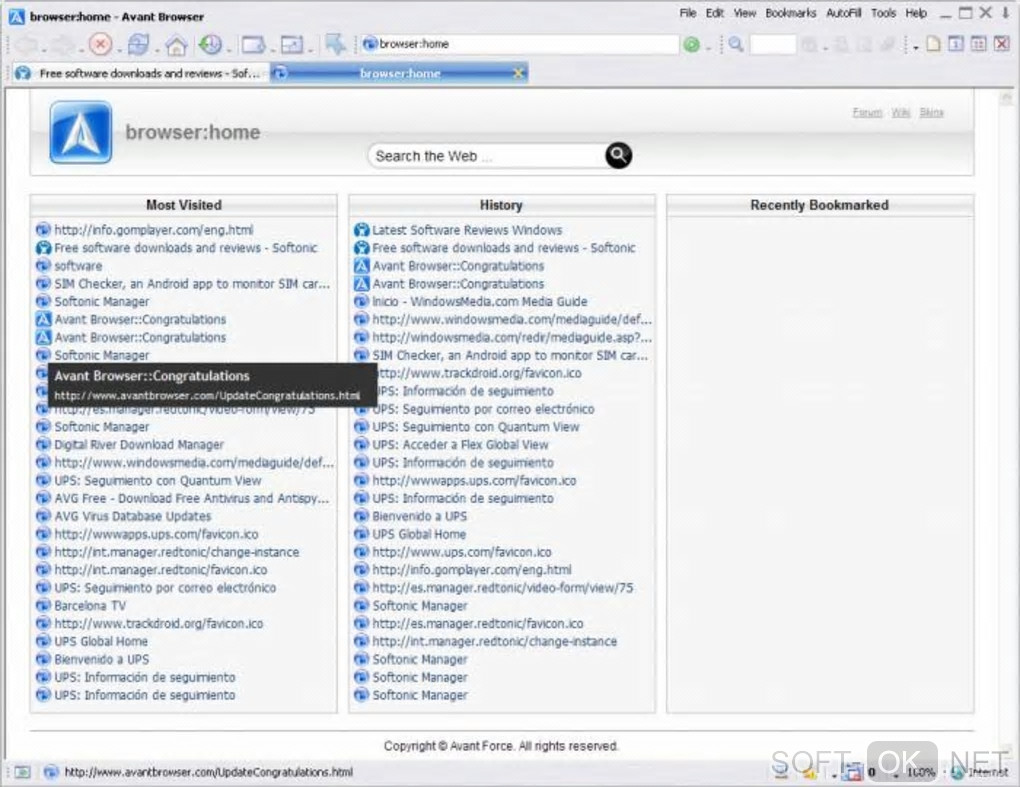Open the History clock toolbar icon
The height and width of the screenshot is (787, 1020).
click(x=210, y=44)
